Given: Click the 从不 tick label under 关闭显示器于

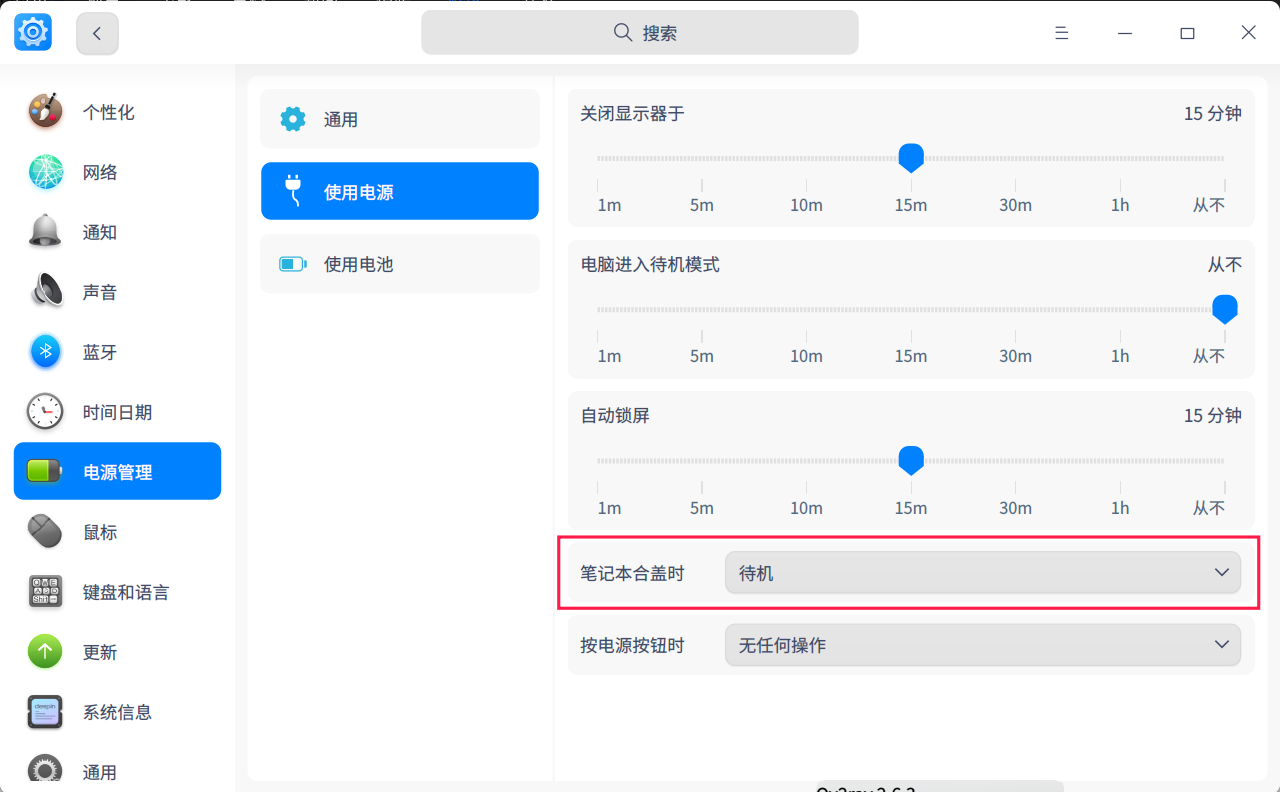Looking at the screenshot, I should click(x=1209, y=205).
